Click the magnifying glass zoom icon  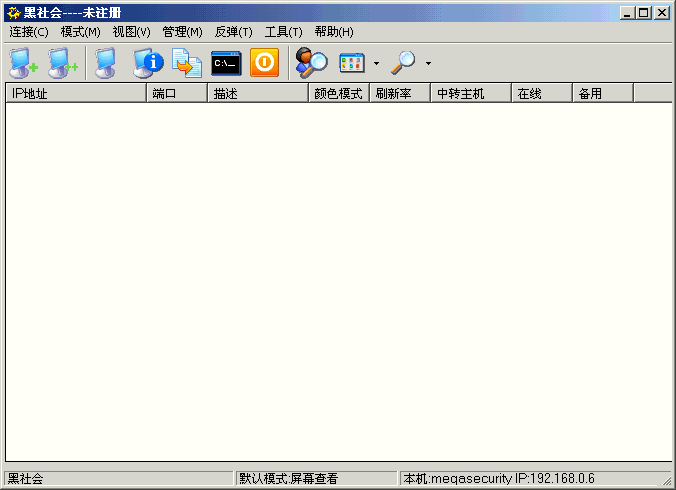tap(403, 63)
